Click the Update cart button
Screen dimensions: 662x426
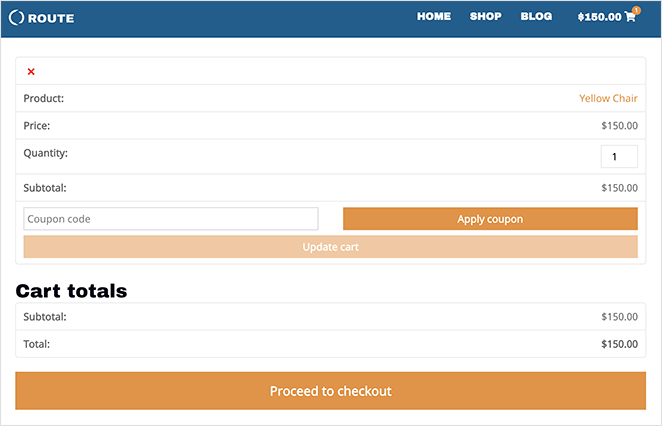pos(331,247)
